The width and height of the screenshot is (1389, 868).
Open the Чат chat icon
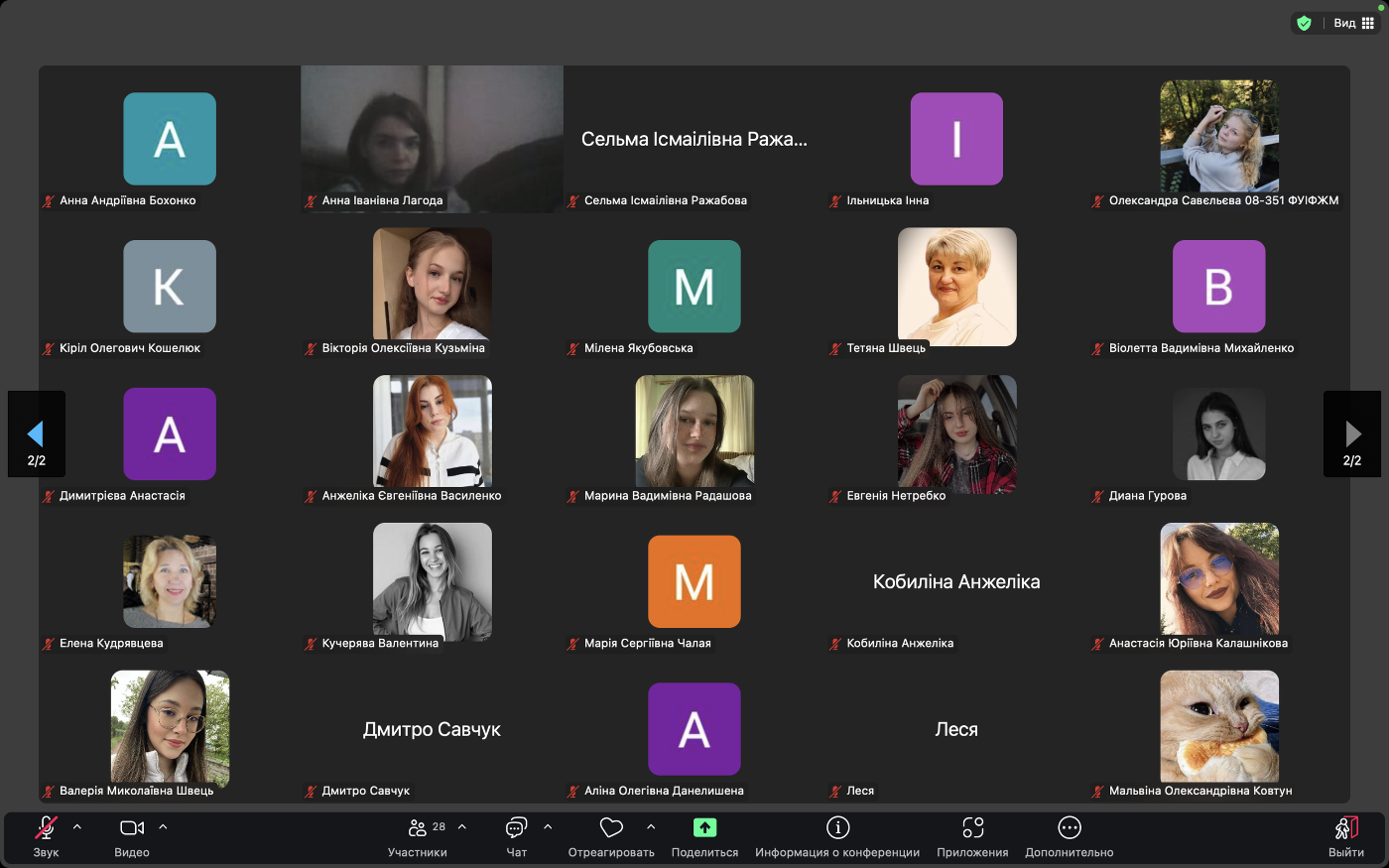coord(516,828)
